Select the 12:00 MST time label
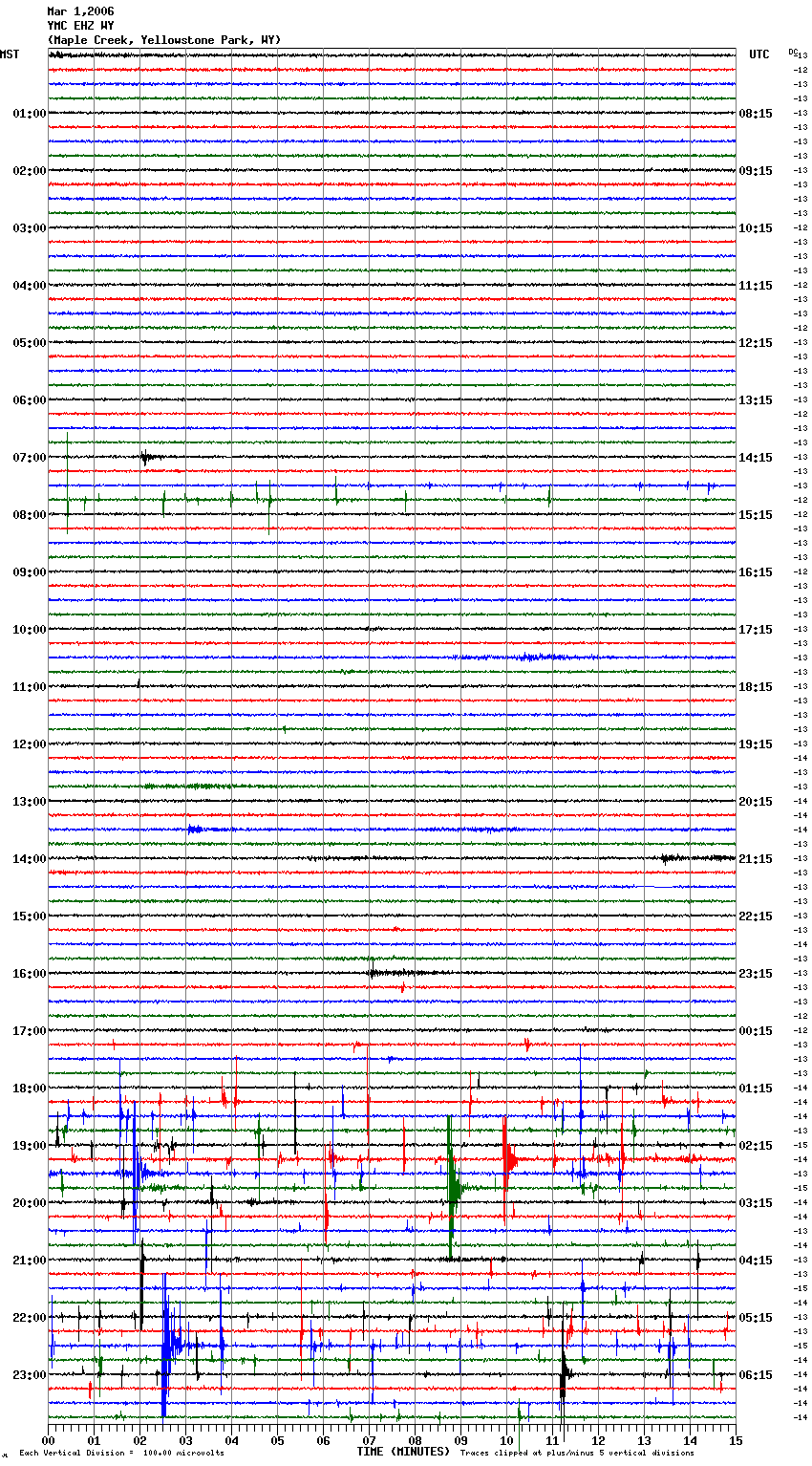Image resolution: width=812 pixels, height=1466 pixels. pyautogui.click(x=30, y=744)
